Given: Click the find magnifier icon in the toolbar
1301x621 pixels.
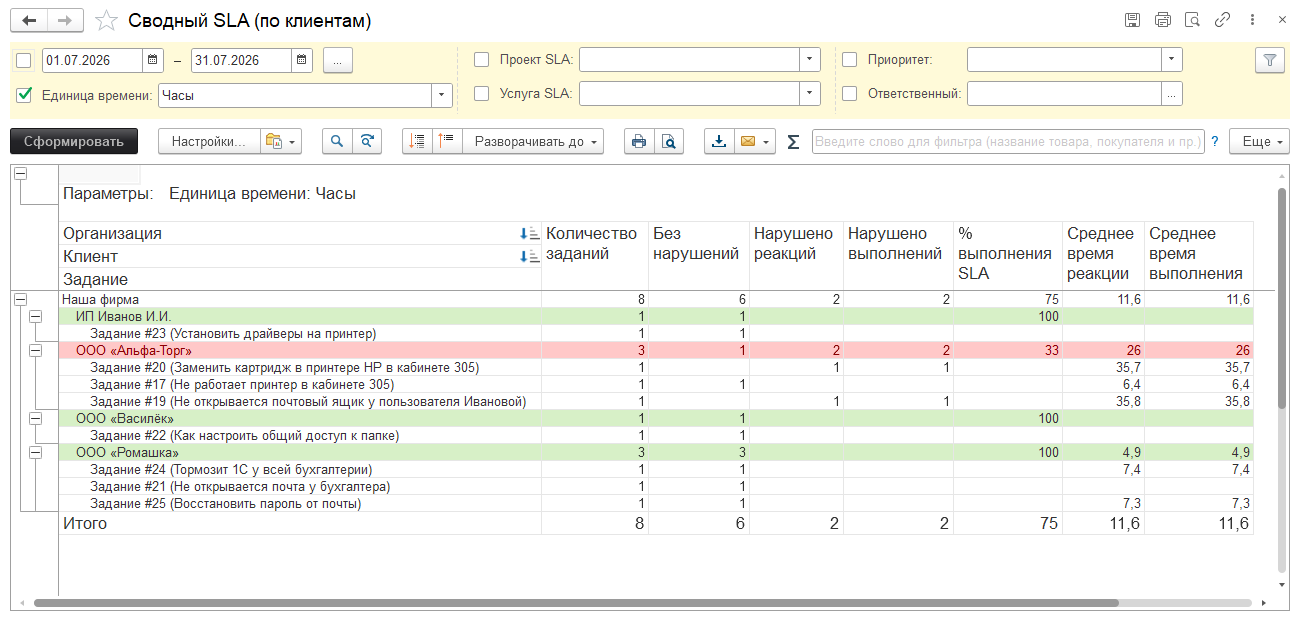Looking at the screenshot, I should (337, 142).
